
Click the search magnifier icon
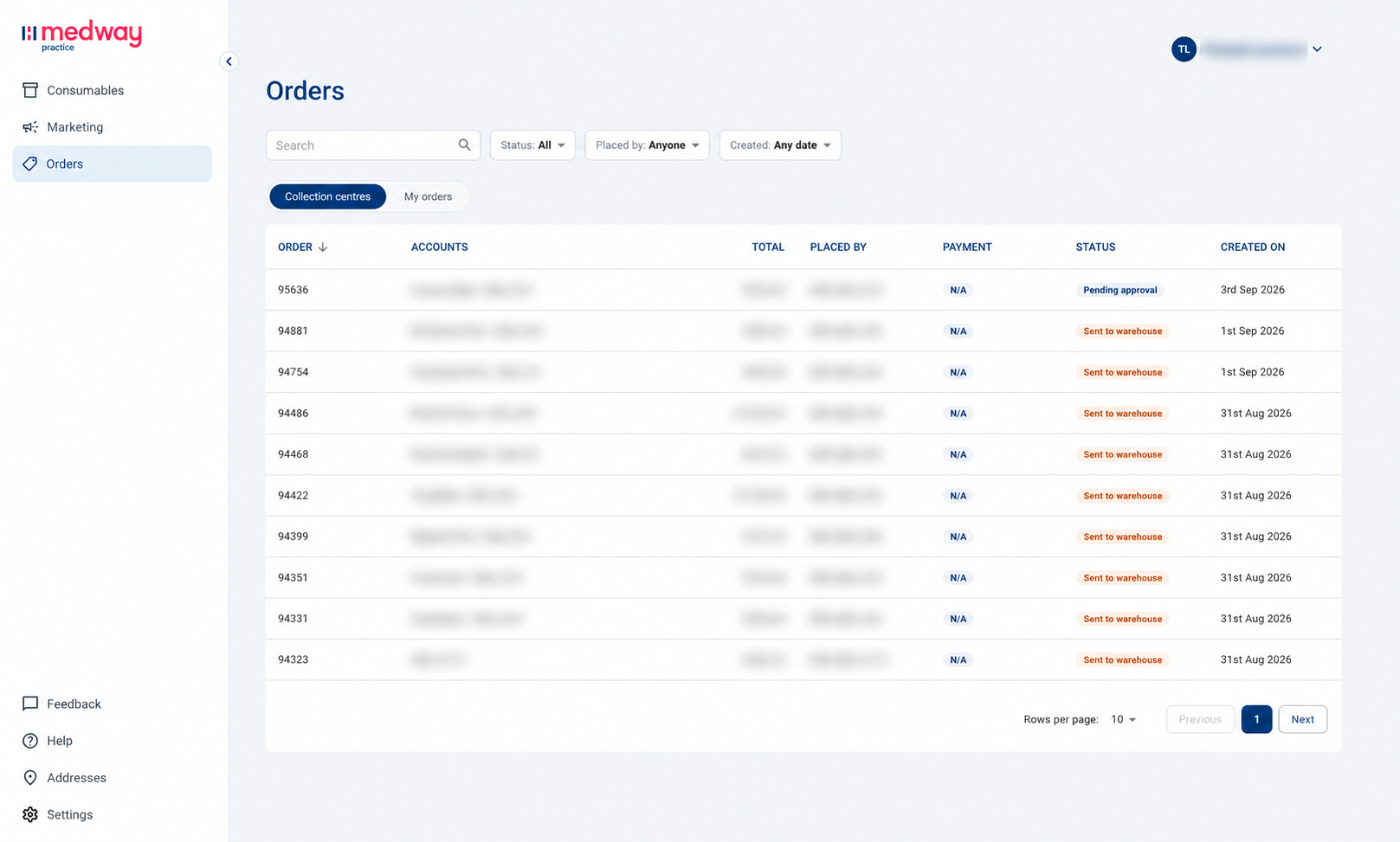coord(465,145)
